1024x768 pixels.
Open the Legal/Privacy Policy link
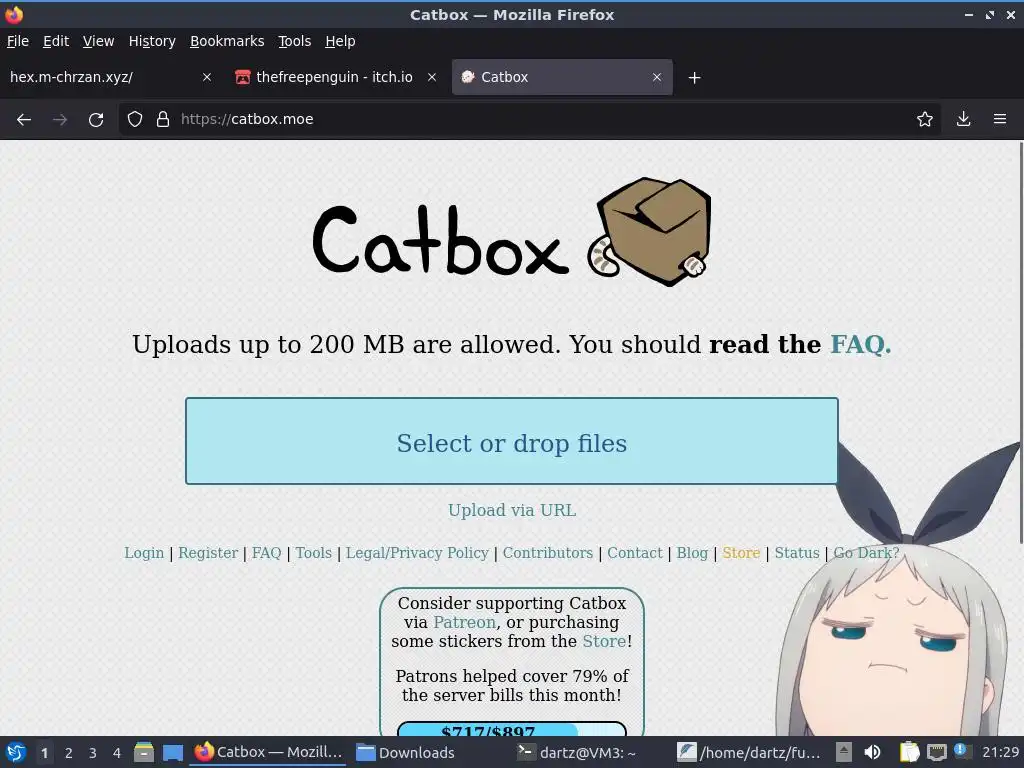[x=417, y=553]
